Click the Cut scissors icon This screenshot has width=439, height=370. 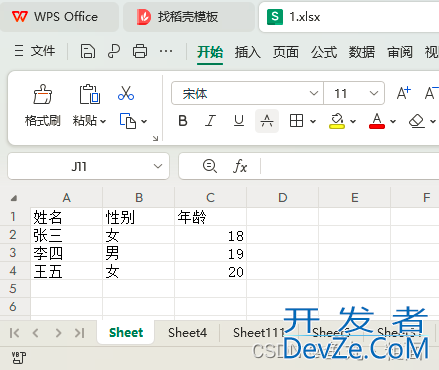[126, 93]
